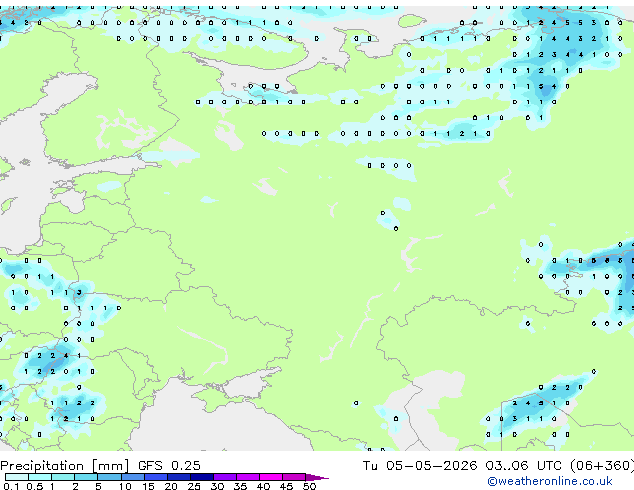Image resolution: width=634 pixels, height=490 pixels.
Task: Select the 0.5–1 mm legend color
Action: click(x=40, y=477)
